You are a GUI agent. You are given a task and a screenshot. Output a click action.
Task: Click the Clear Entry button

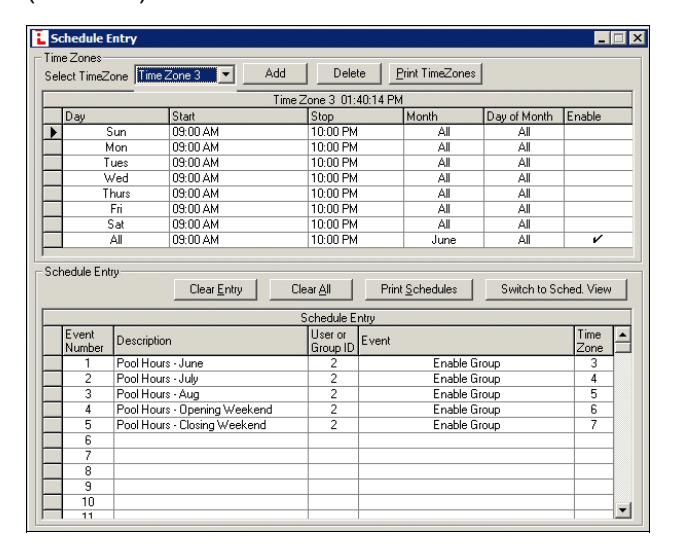pyautogui.click(x=216, y=290)
